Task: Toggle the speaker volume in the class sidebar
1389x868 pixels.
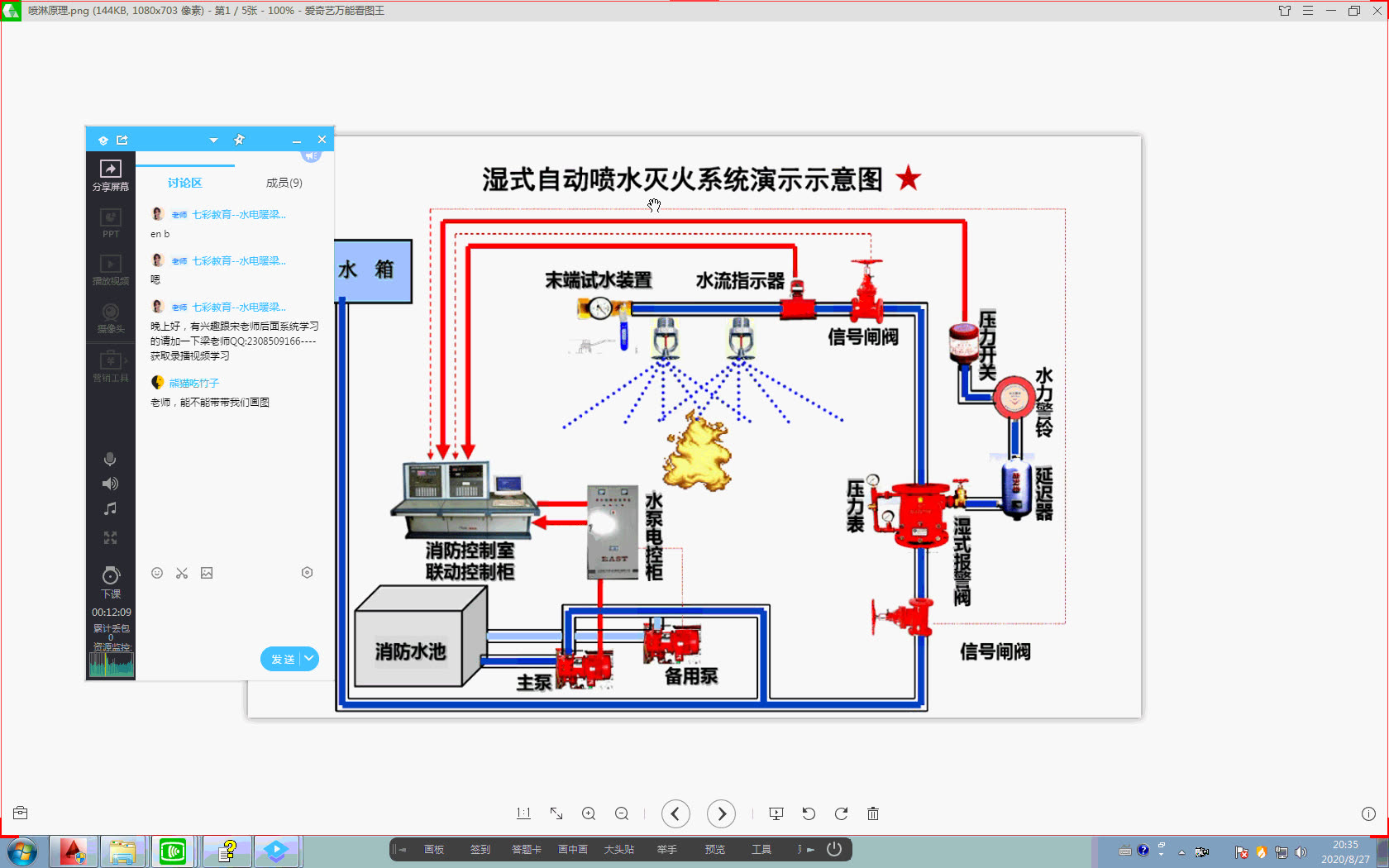Action: tap(110, 484)
